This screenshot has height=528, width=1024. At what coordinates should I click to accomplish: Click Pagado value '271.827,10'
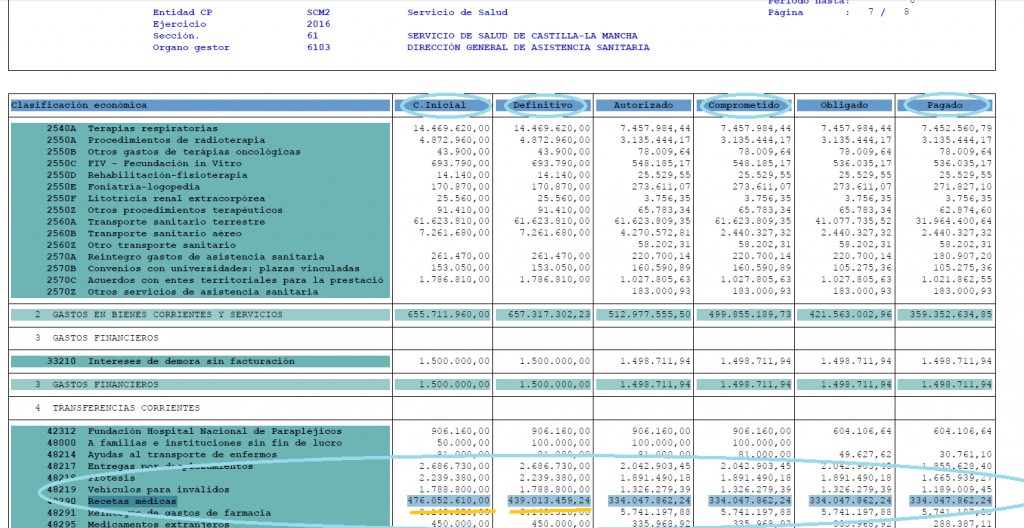tap(962, 187)
